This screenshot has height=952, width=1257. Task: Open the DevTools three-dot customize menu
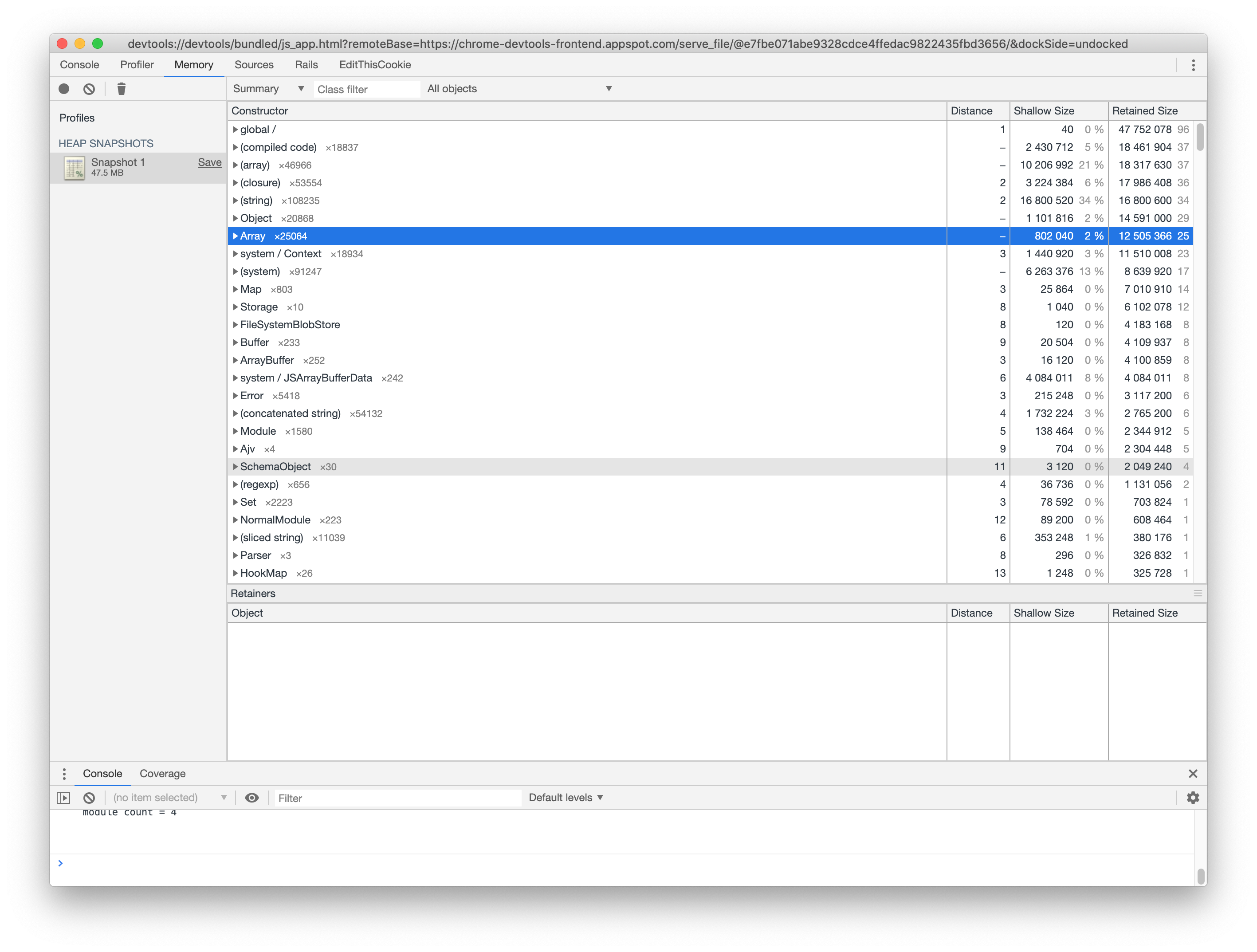[x=1193, y=65]
